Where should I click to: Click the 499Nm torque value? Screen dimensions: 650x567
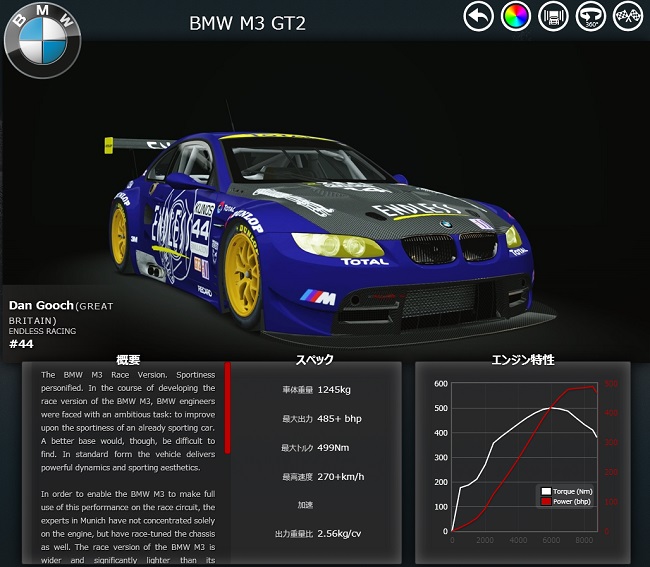tap(333, 448)
